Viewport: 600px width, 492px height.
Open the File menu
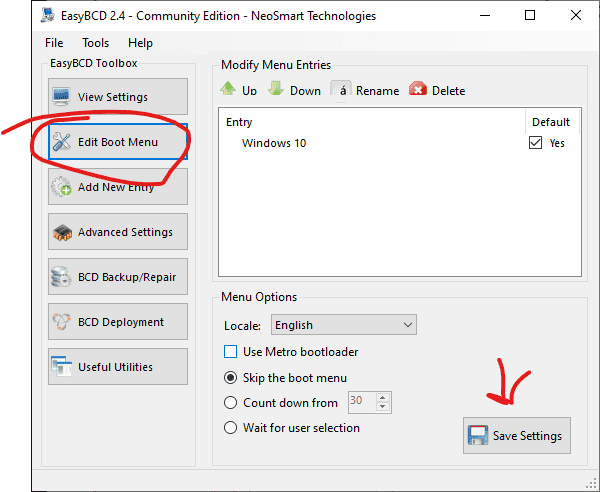(54, 43)
